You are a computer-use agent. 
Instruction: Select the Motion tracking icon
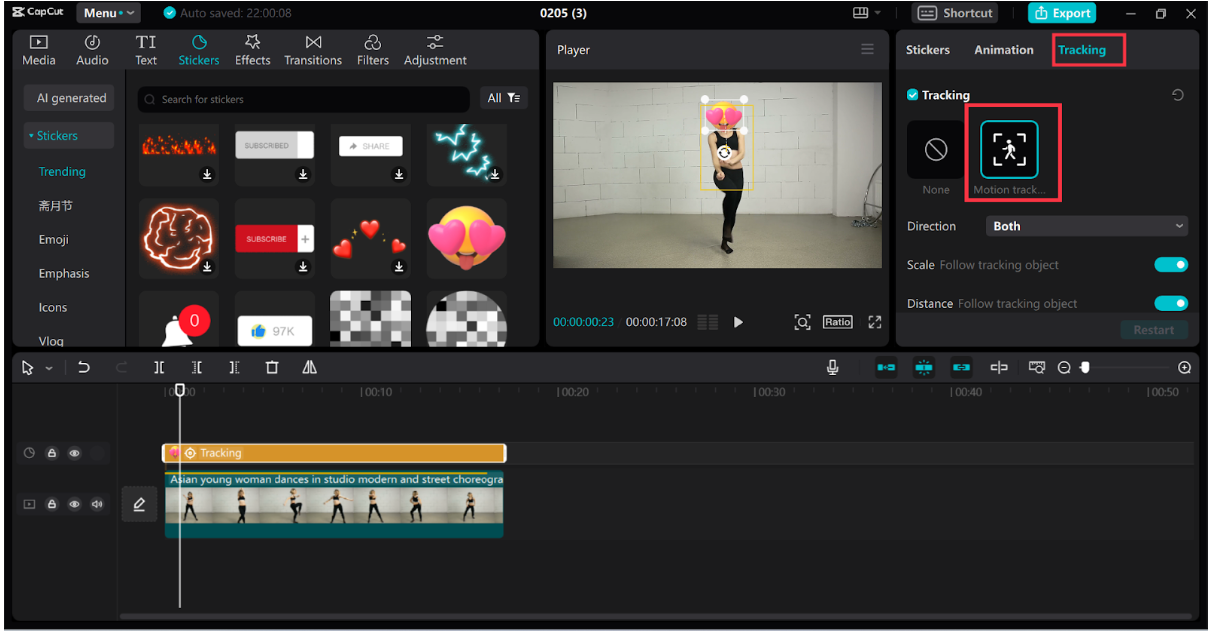(1008, 150)
